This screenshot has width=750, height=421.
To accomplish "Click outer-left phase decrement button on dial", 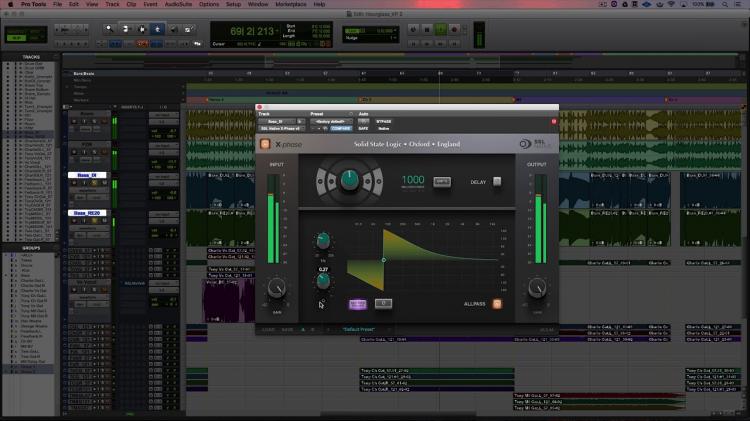I will point(320,181).
